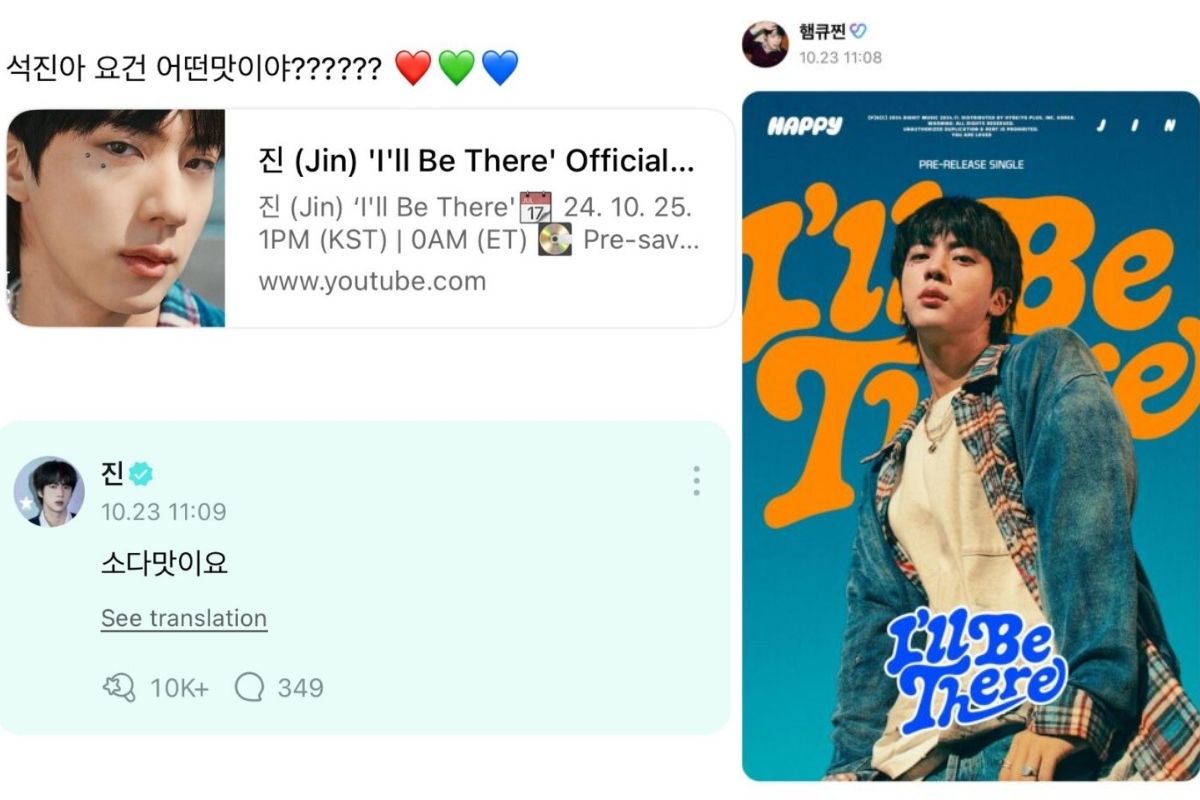This screenshot has width=1200, height=800.
Task: Click the blue heart emoji in the post
Action: click(x=499, y=68)
